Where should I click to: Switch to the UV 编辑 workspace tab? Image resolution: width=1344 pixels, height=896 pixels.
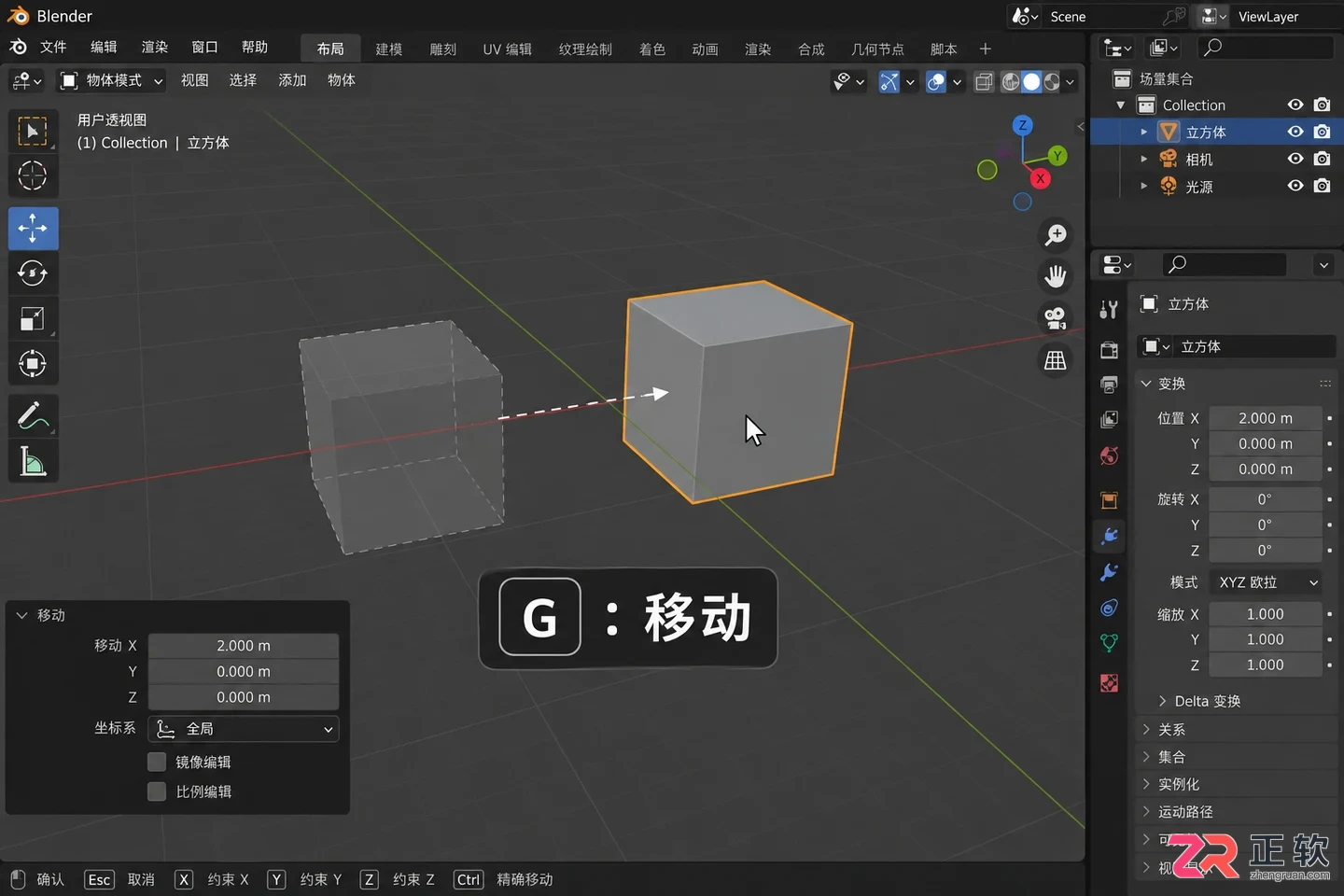[x=507, y=49]
